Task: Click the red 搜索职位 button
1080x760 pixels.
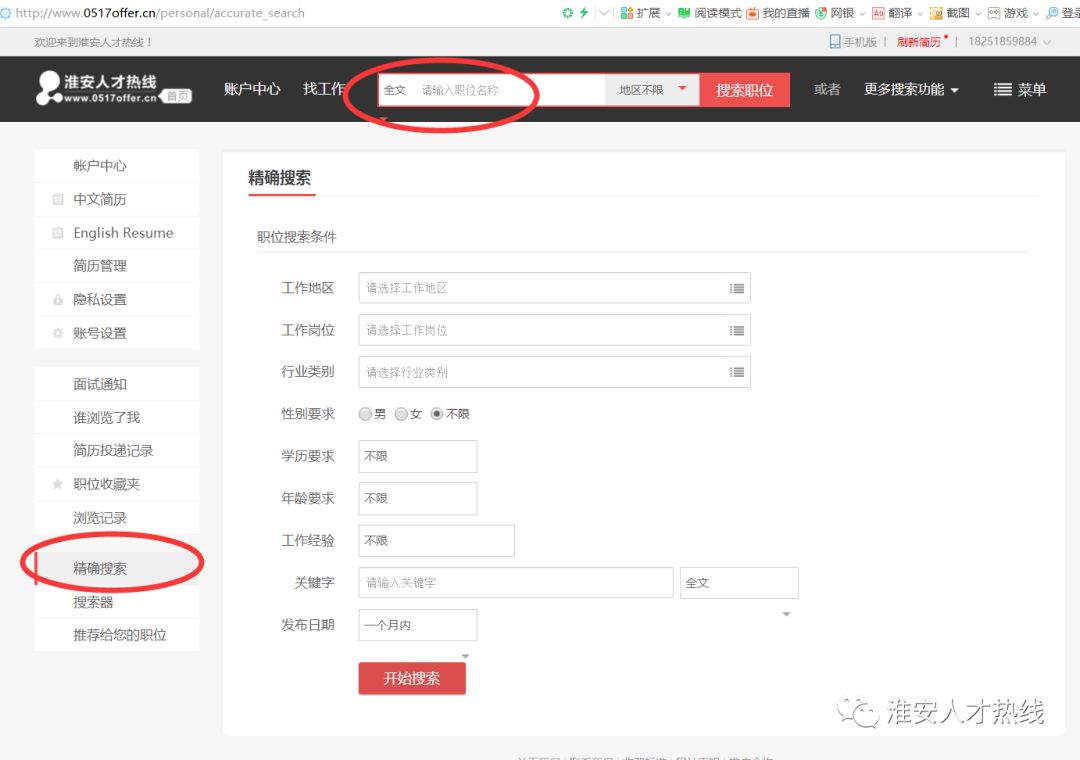Action: click(x=744, y=89)
